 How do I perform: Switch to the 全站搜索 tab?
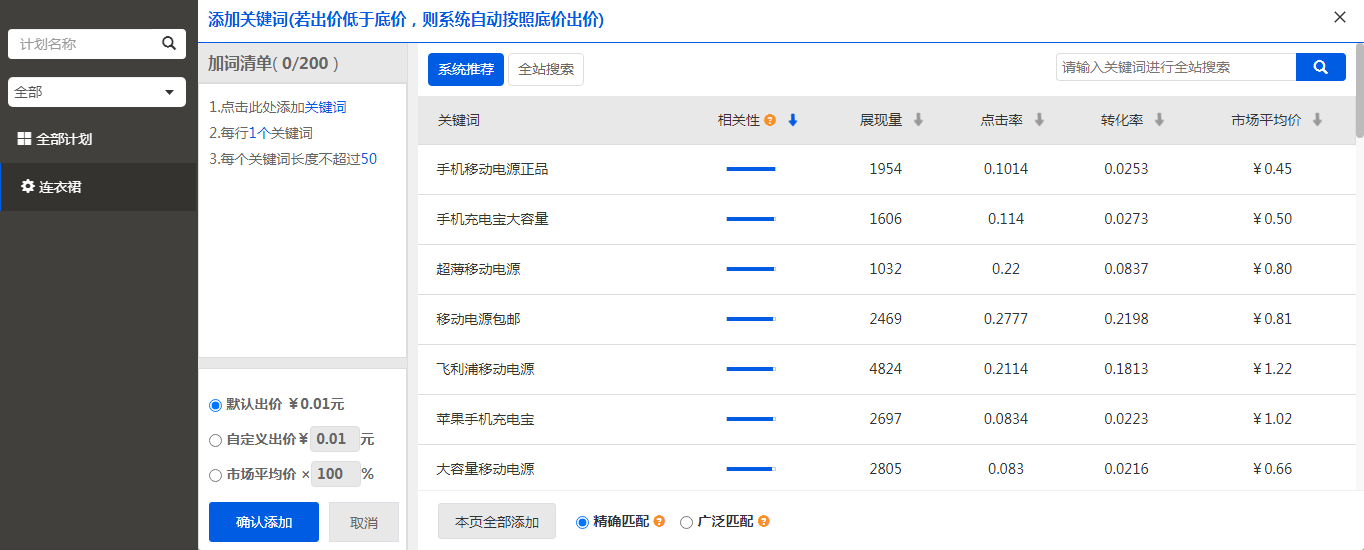(x=546, y=70)
